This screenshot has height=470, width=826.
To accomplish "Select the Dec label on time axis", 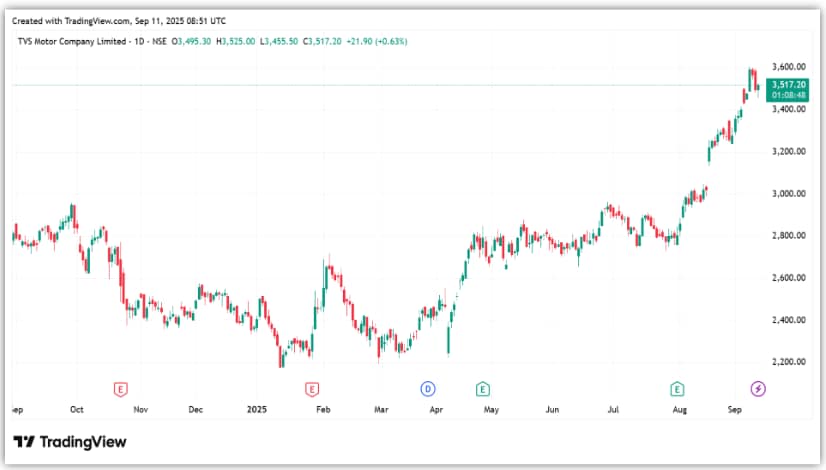I will click(196, 409).
